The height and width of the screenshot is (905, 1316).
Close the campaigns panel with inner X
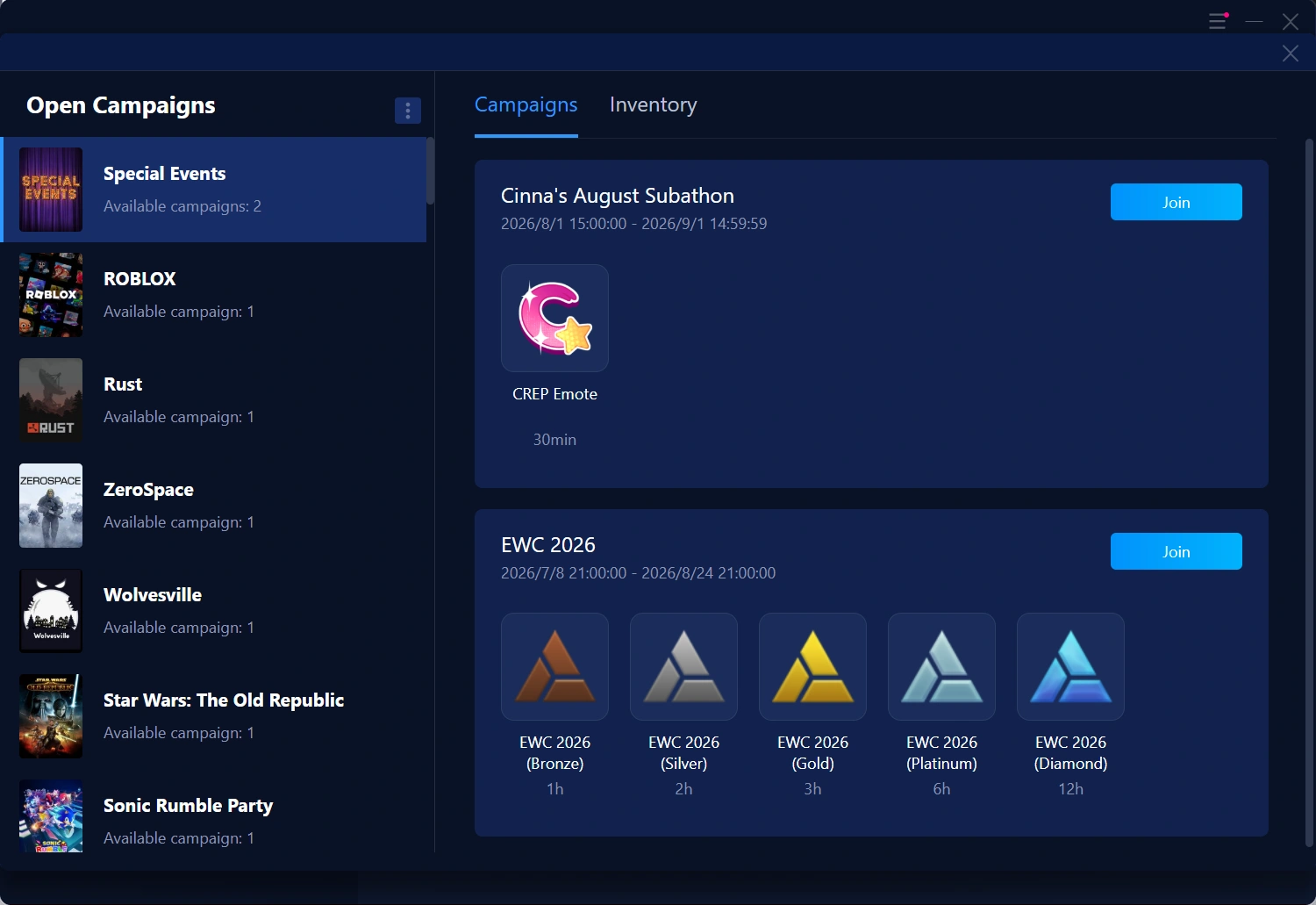tap(1291, 54)
